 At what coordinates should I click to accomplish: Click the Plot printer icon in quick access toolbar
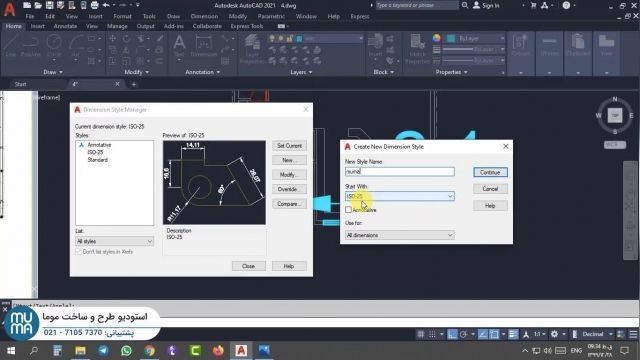tap(95, 5)
